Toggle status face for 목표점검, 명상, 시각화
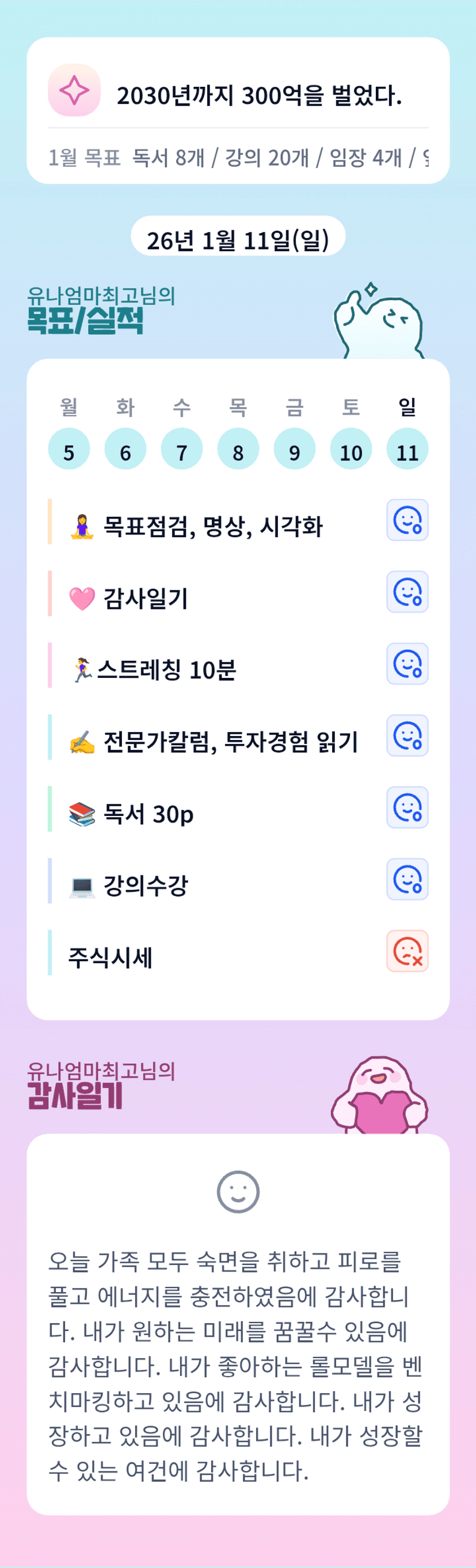Screen dimensions: 476x1568 (407, 520)
